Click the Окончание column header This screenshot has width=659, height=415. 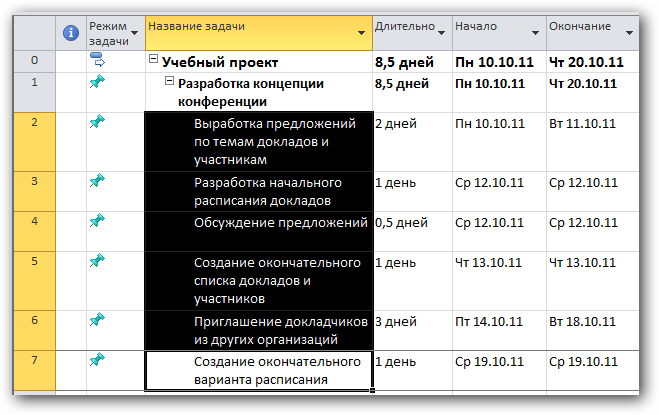coord(593,33)
